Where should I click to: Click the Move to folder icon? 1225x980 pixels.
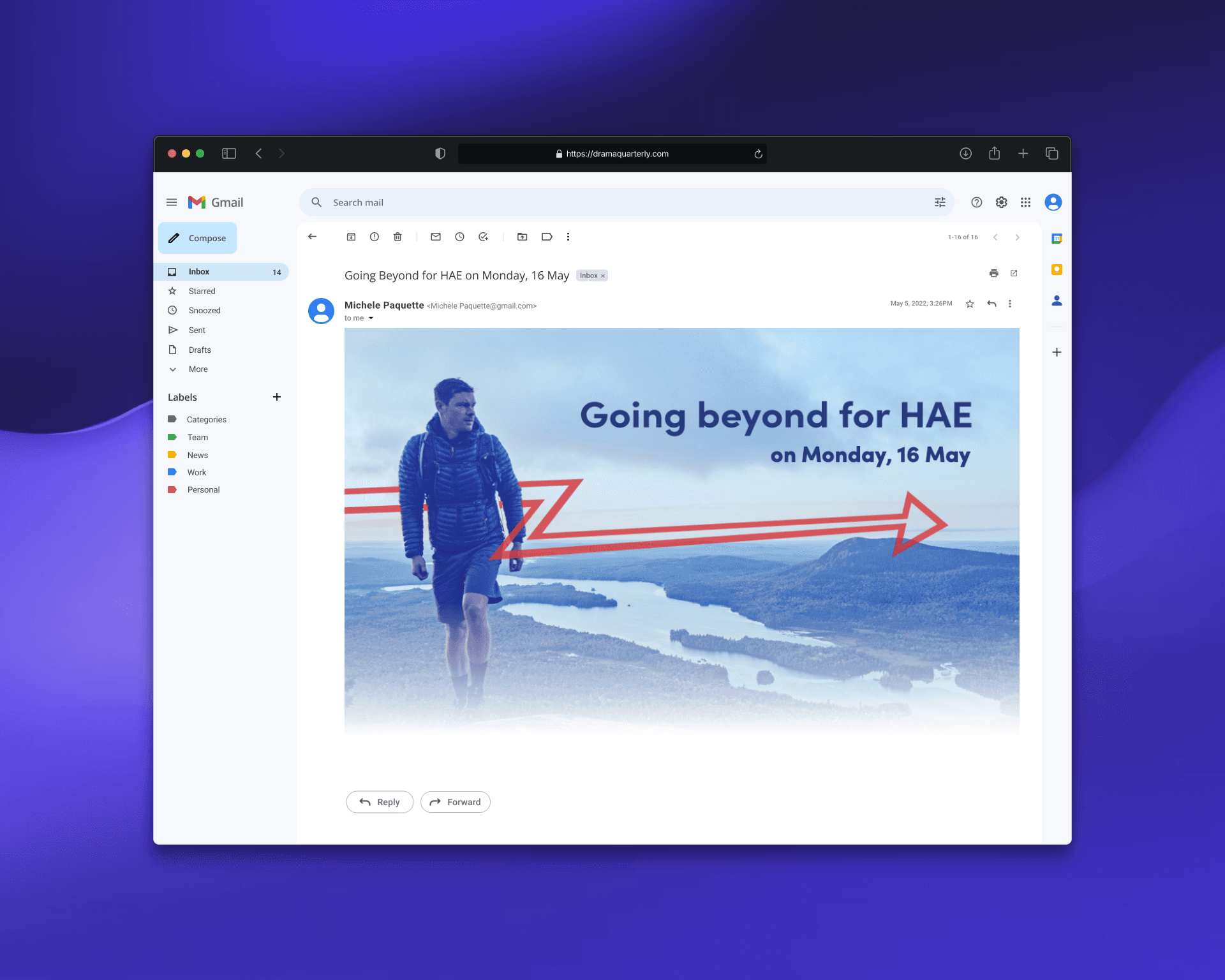pyautogui.click(x=522, y=237)
